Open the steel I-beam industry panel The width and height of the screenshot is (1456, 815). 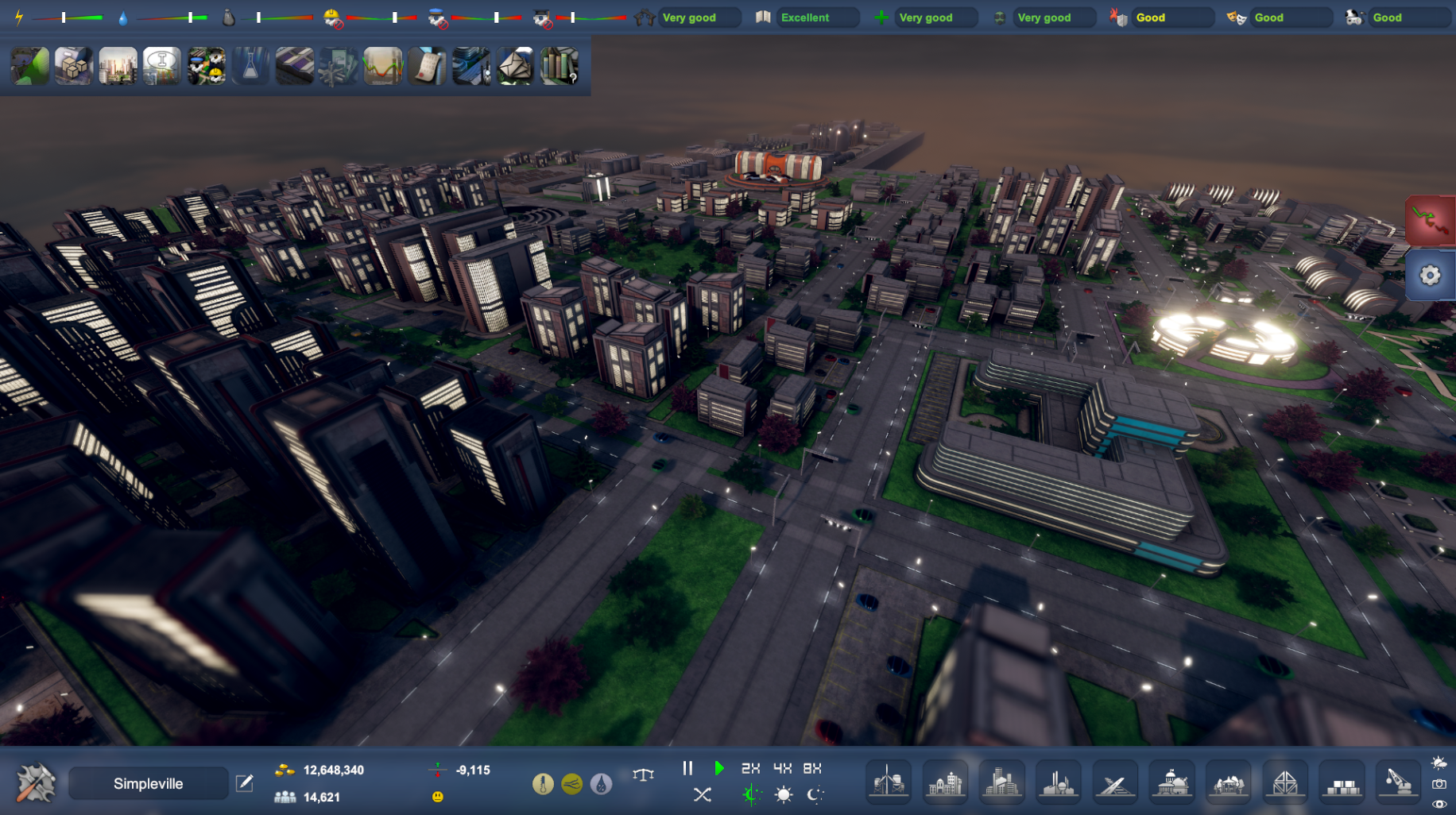(162, 66)
